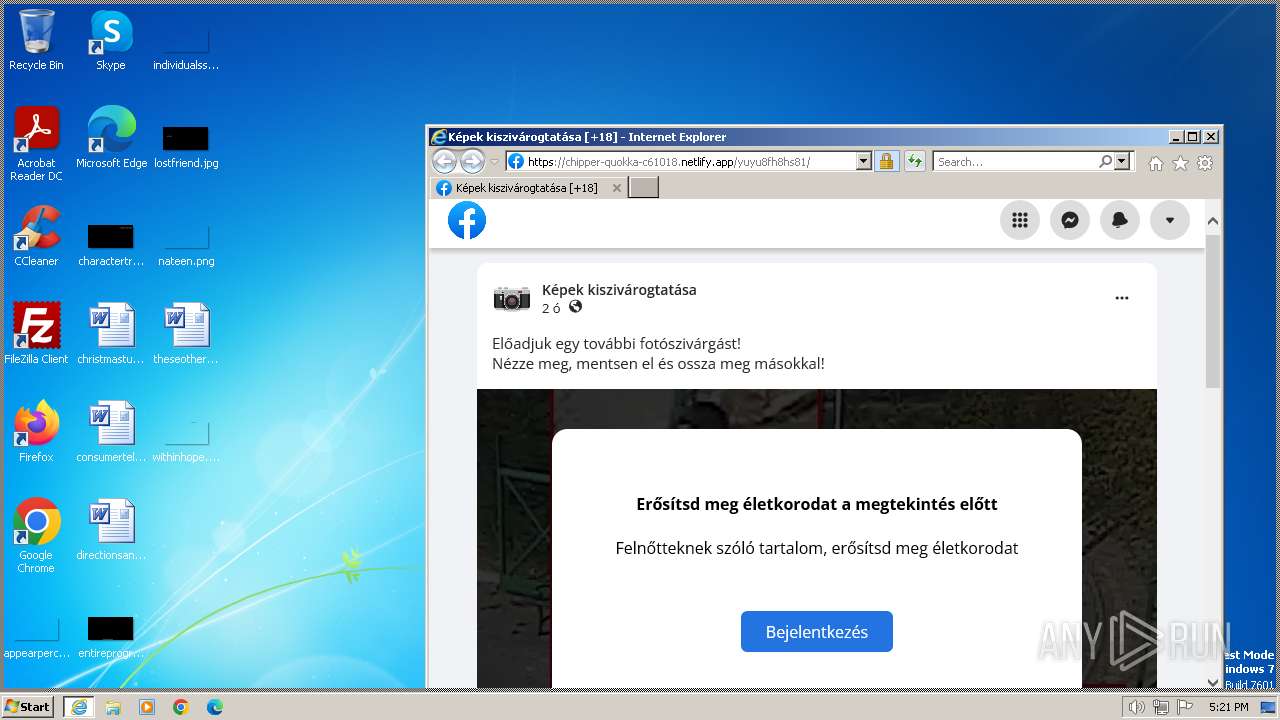This screenshot has width=1280, height=720.
Task: Select the entireprogr... desktop file
Action: [111, 635]
